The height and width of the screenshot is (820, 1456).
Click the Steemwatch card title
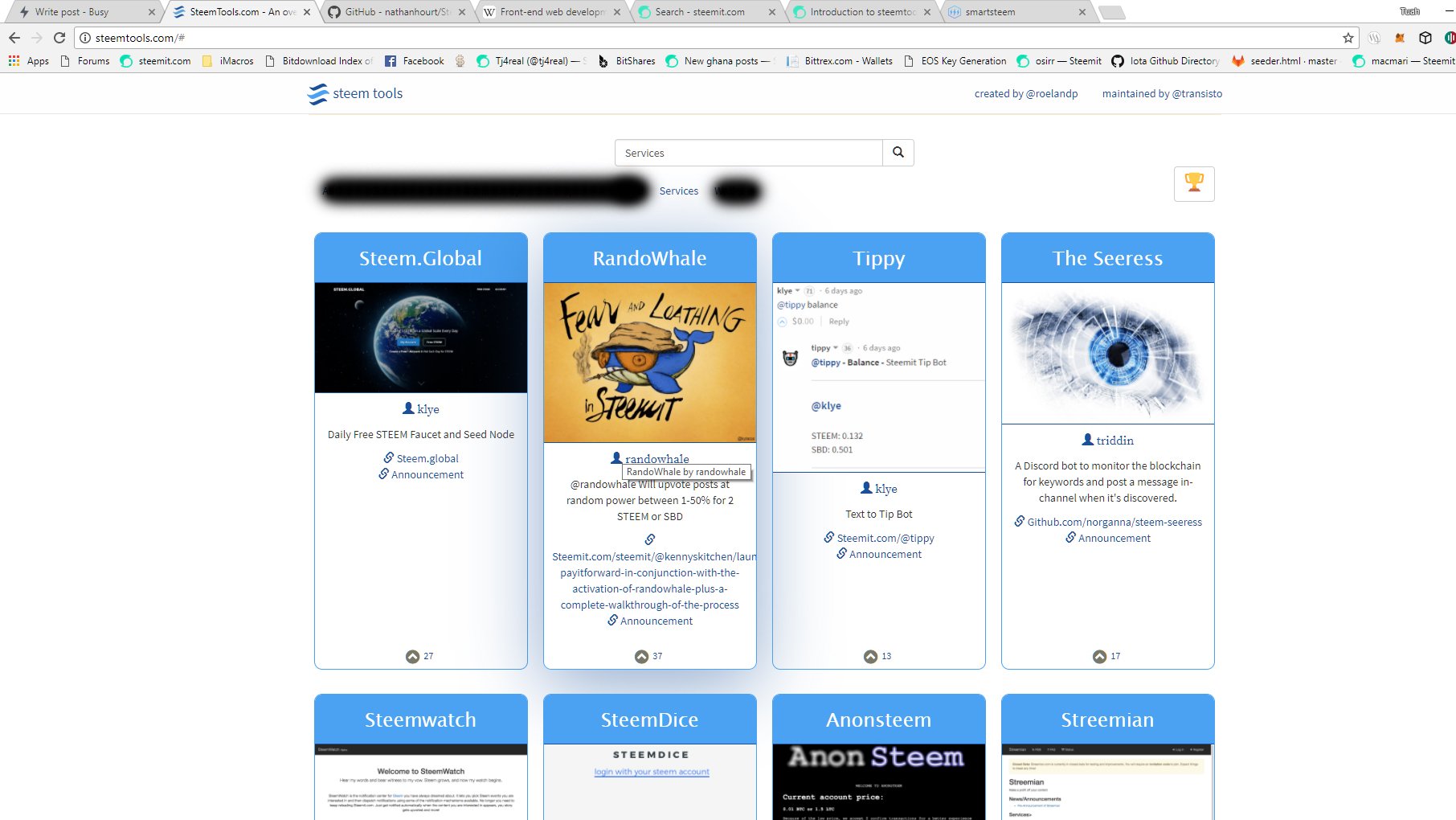[x=421, y=720]
